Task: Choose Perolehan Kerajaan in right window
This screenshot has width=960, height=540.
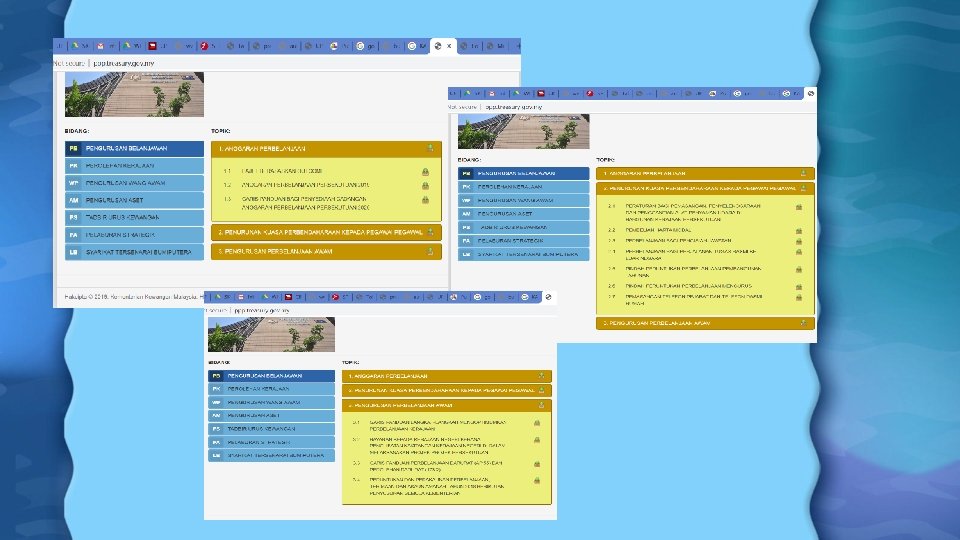Action: 523,187
